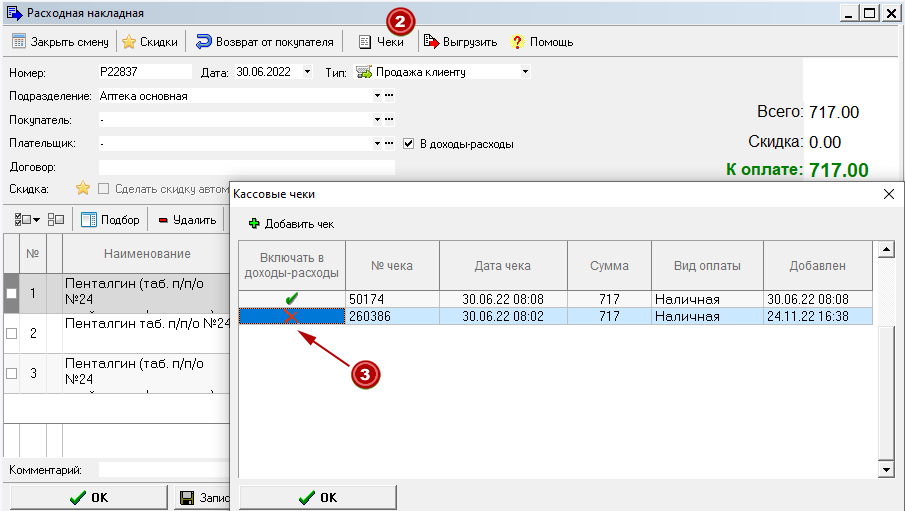Image resolution: width=905 pixels, height=511 pixels.
Task: Toggle the В доходы-расходы checkbox
Action: coord(409,143)
